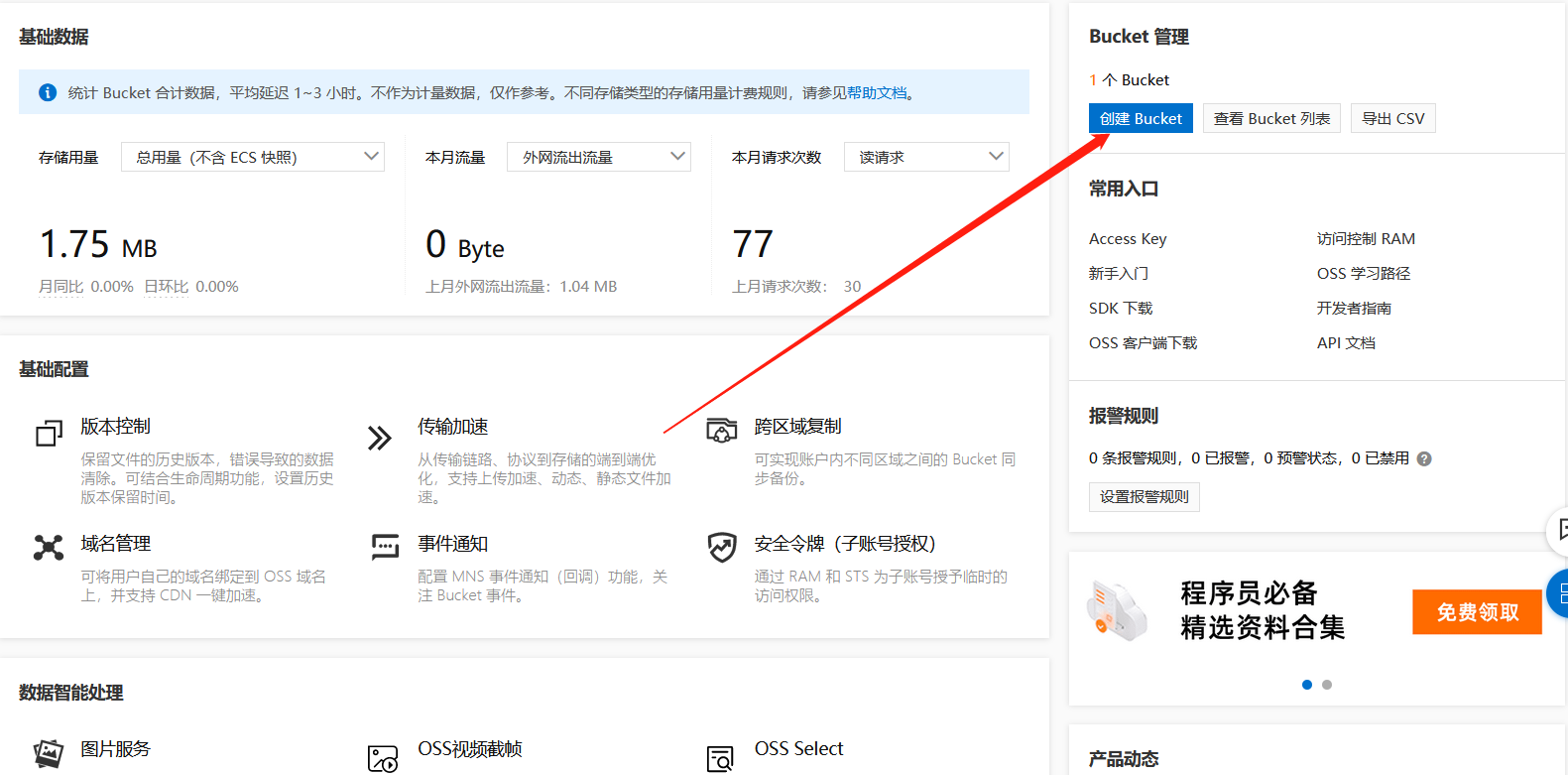Click the 月同比 0.00% label
This screenshot has height=775, width=1568.
click(x=86, y=287)
